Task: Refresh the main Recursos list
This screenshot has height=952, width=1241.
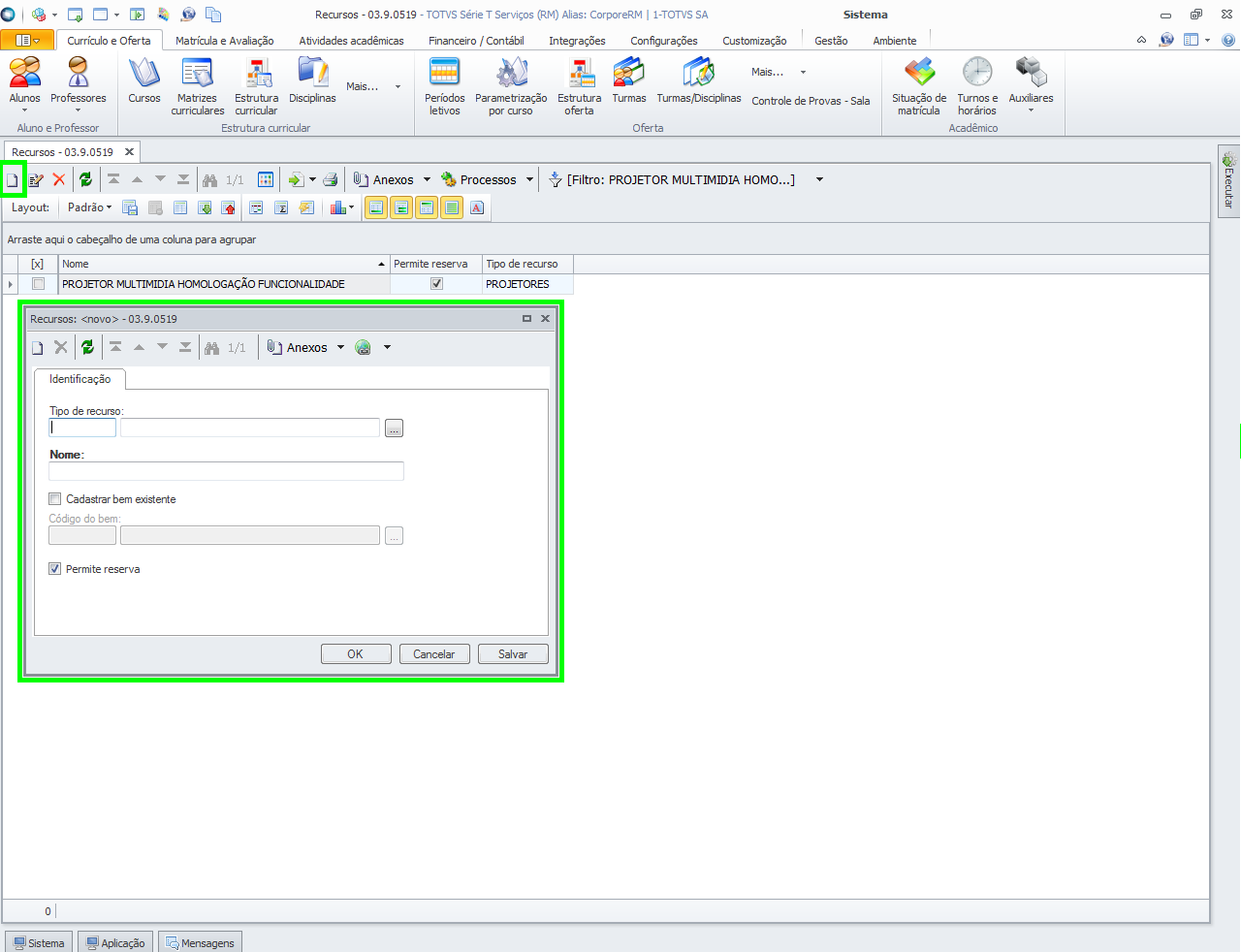Action: [x=86, y=179]
